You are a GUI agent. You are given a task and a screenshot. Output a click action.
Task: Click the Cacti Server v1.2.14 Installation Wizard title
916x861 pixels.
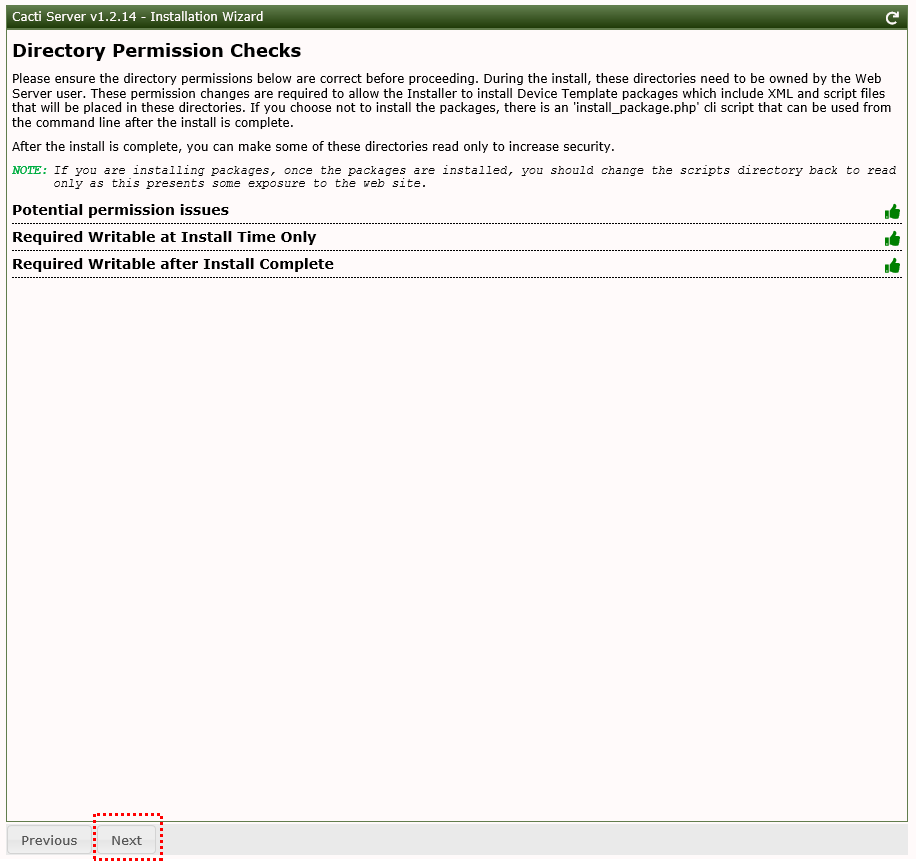point(137,16)
